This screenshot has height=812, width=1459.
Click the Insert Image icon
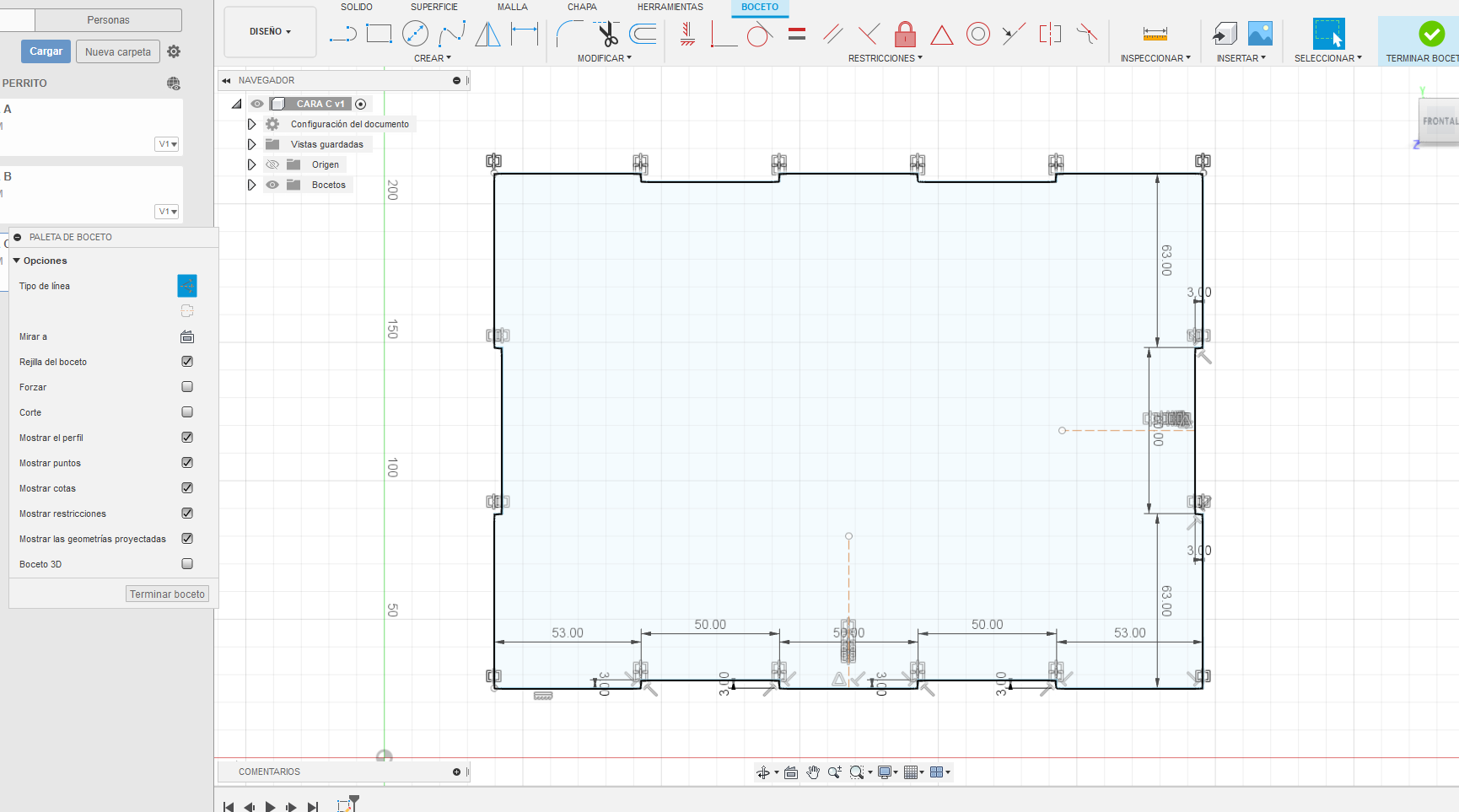pyautogui.click(x=1260, y=34)
